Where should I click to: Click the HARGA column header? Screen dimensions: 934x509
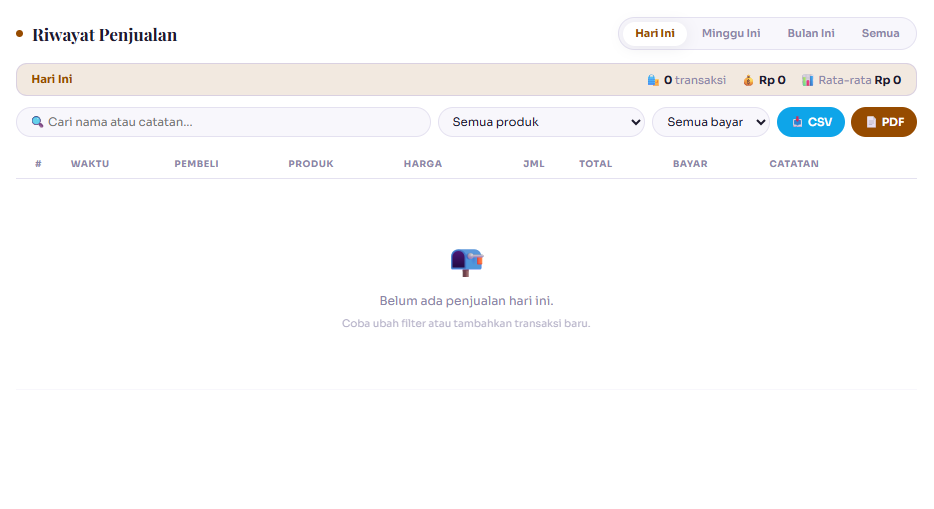pyautogui.click(x=423, y=164)
